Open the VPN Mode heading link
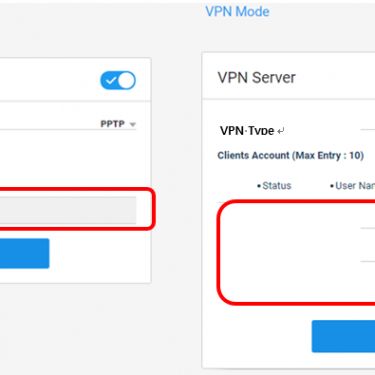This screenshot has width=375, height=375. pyautogui.click(x=237, y=12)
